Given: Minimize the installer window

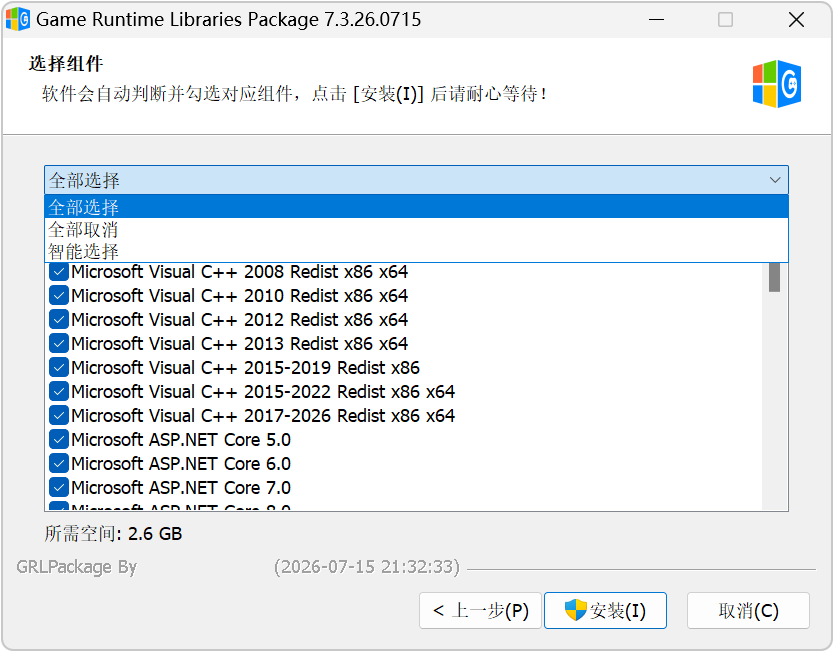Looking at the screenshot, I should [x=656, y=20].
